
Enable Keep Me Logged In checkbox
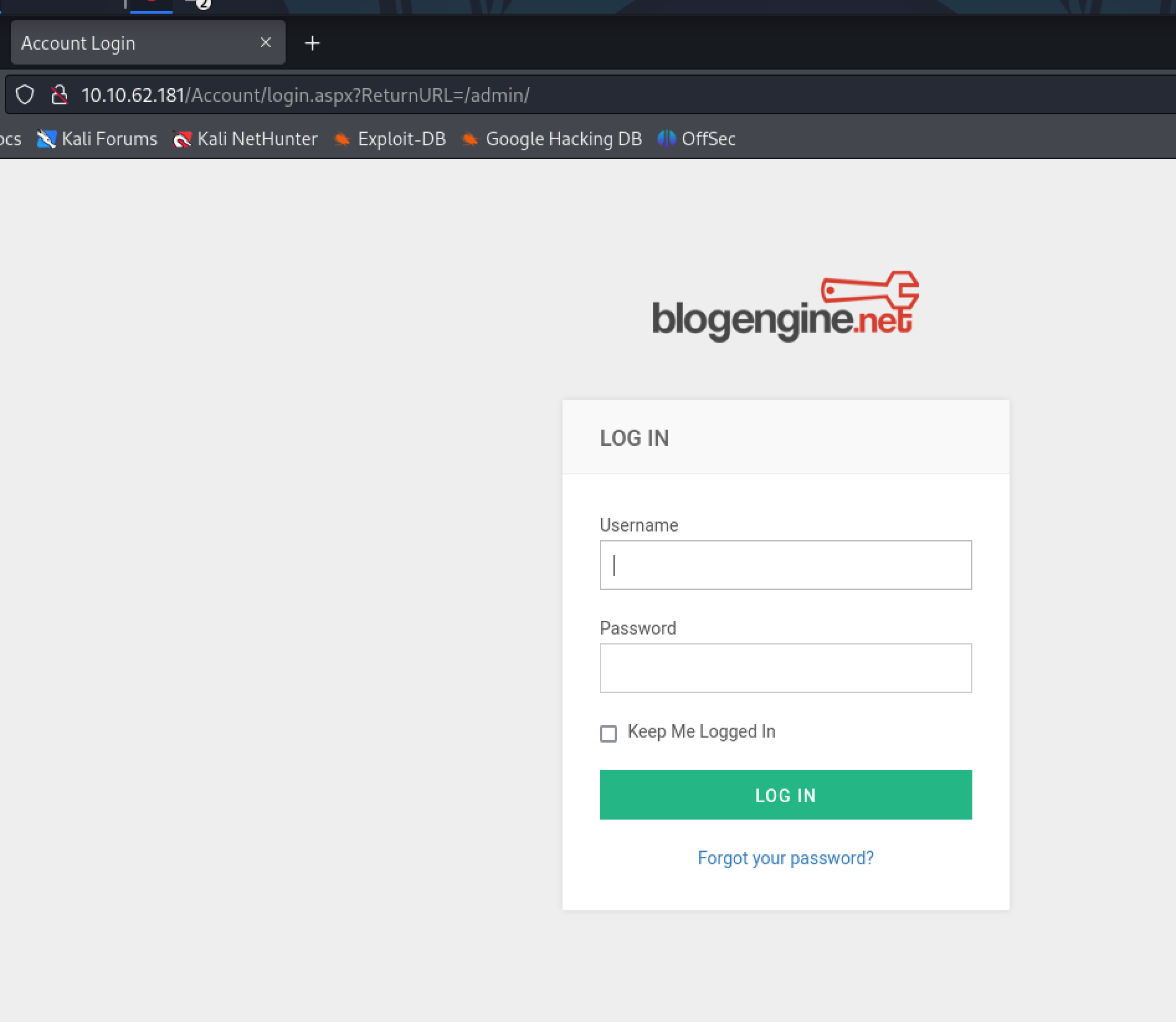click(x=608, y=733)
